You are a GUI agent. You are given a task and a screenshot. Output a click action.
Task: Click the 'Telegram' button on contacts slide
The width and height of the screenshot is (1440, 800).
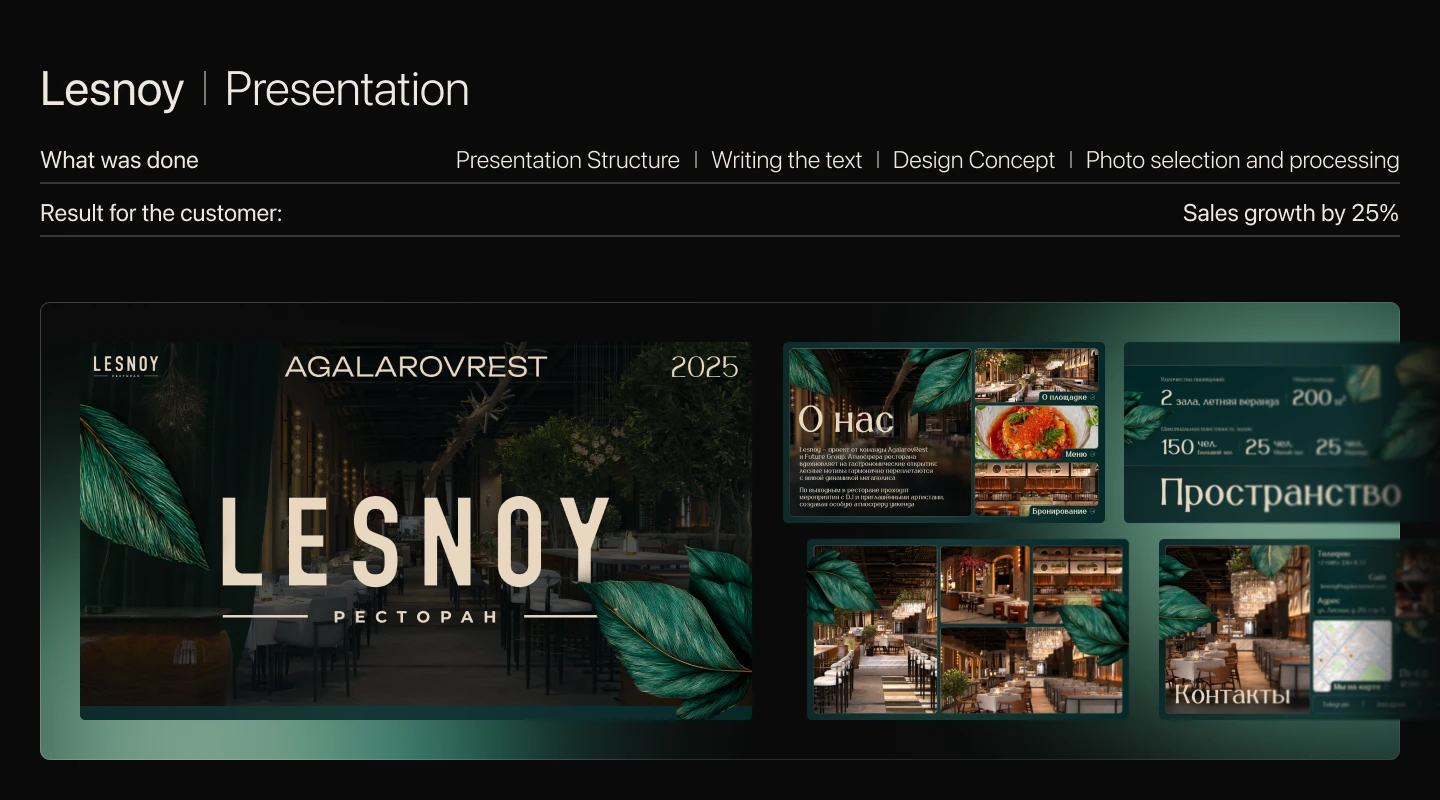[x=1337, y=704]
